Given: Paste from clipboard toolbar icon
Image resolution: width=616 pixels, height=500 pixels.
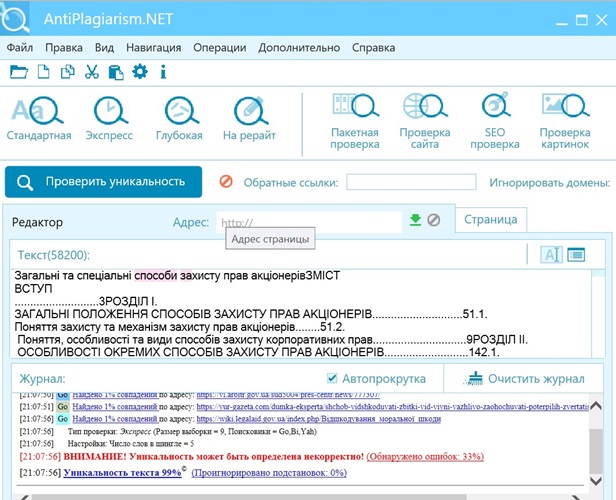Looking at the screenshot, I should [x=116, y=72].
